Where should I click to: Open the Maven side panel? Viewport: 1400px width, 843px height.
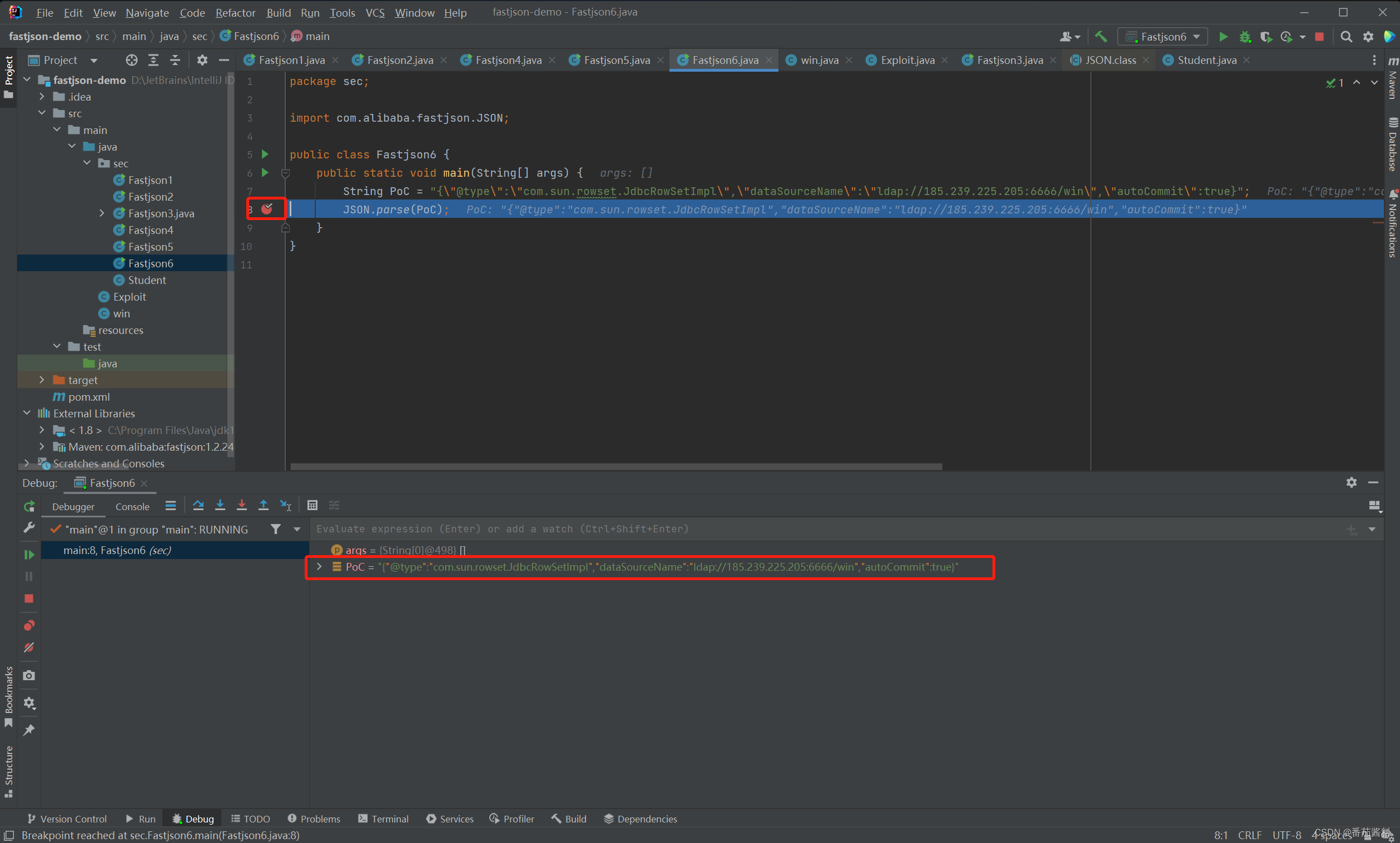click(1392, 78)
